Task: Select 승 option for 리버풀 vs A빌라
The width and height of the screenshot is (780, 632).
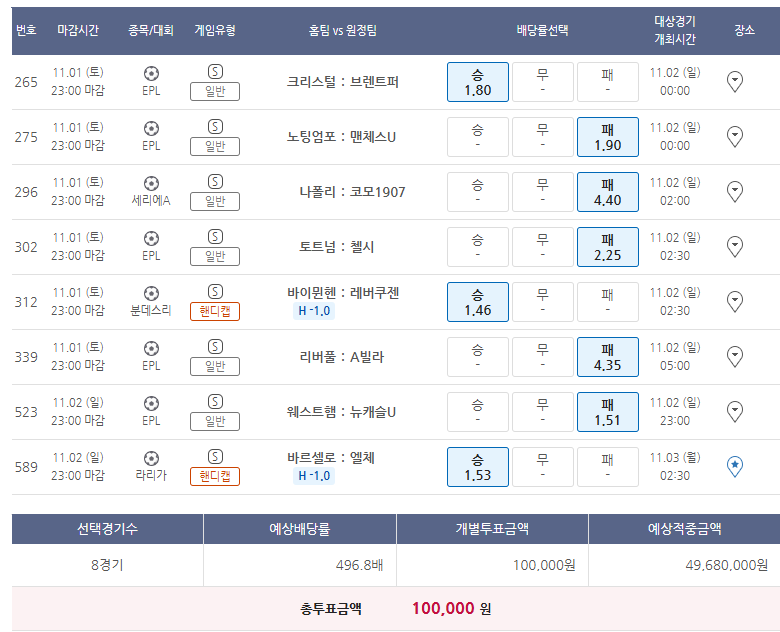Action: pyautogui.click(x=478, y=357)
